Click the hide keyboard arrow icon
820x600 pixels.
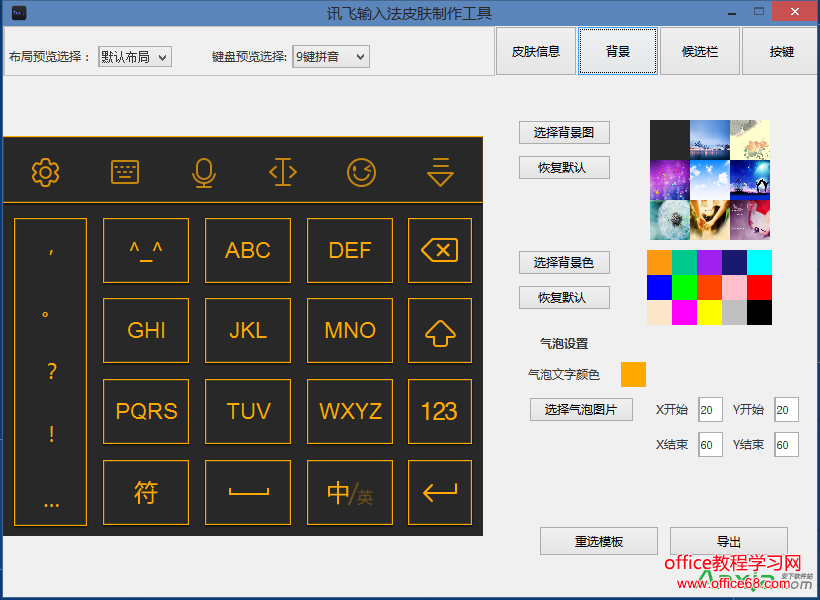click(x=440, y=172)
